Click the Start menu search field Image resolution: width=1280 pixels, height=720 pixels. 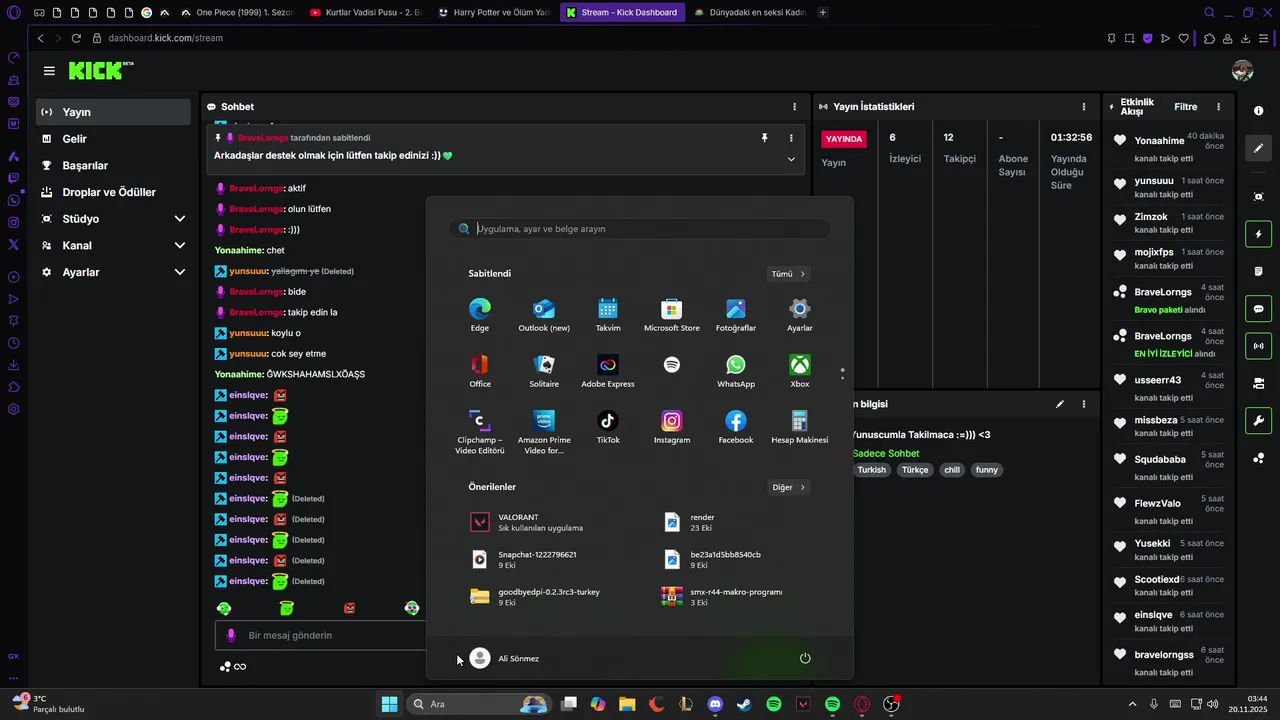point(640,229)
